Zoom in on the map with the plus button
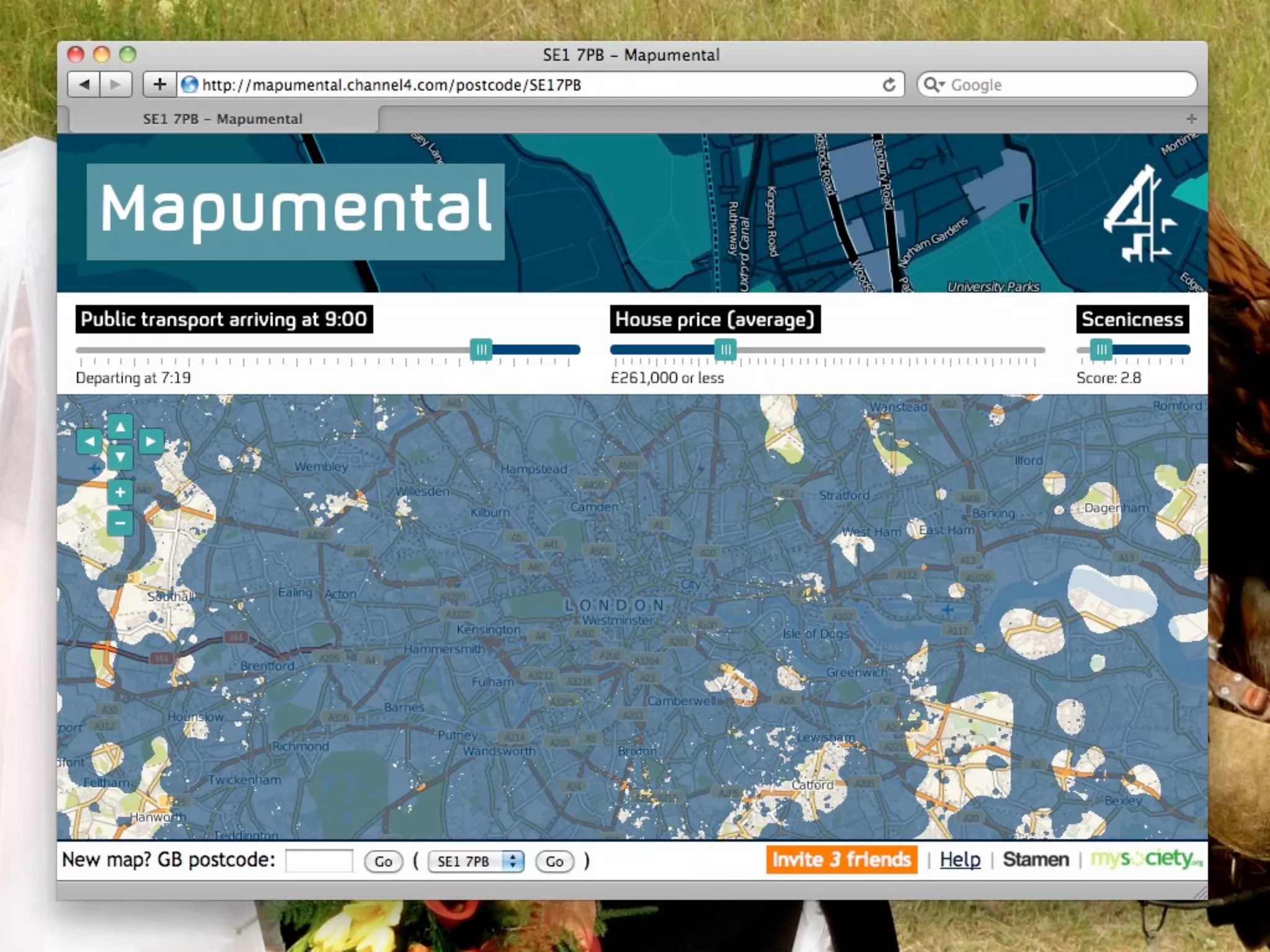The width and height of the screenshot is (1270, 952). 120,493
